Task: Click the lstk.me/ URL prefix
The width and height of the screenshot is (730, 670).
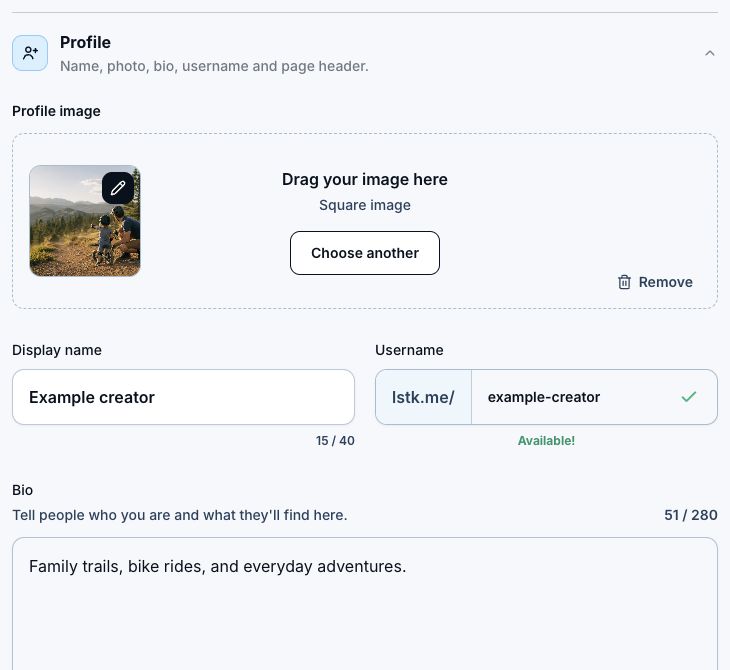Action: [x=423, y=397]
